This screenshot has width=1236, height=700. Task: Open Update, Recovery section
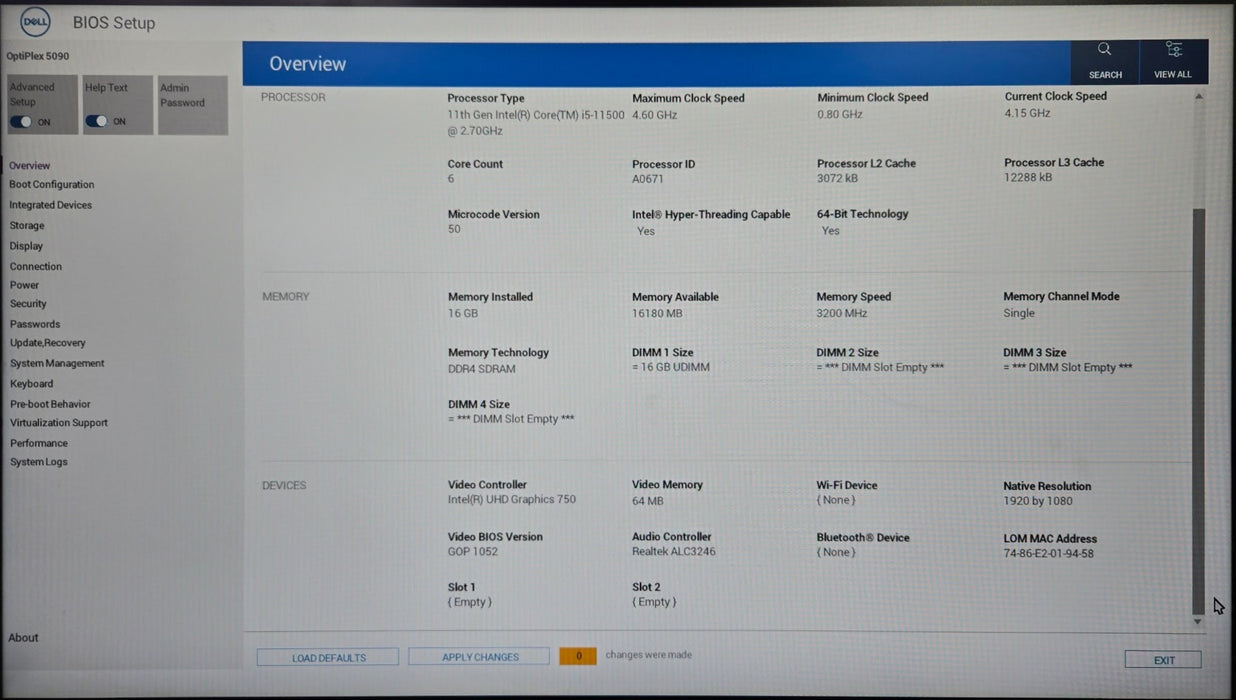click(x=48, y=343)
